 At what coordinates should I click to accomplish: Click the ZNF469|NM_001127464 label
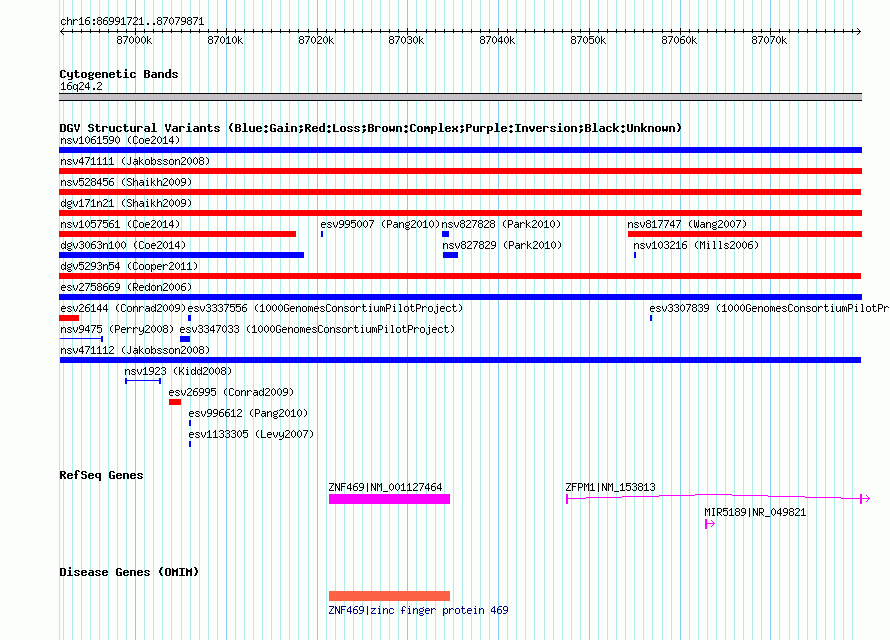coord(385,487)
